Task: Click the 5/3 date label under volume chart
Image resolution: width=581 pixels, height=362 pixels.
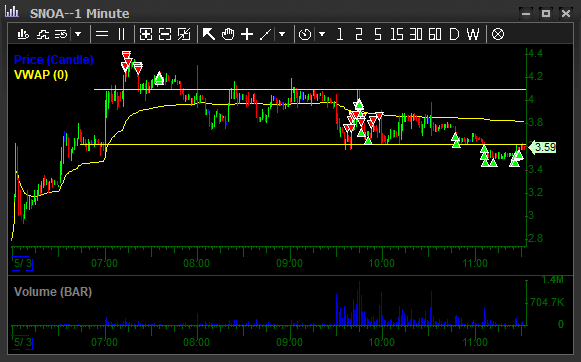Action: 22,342
